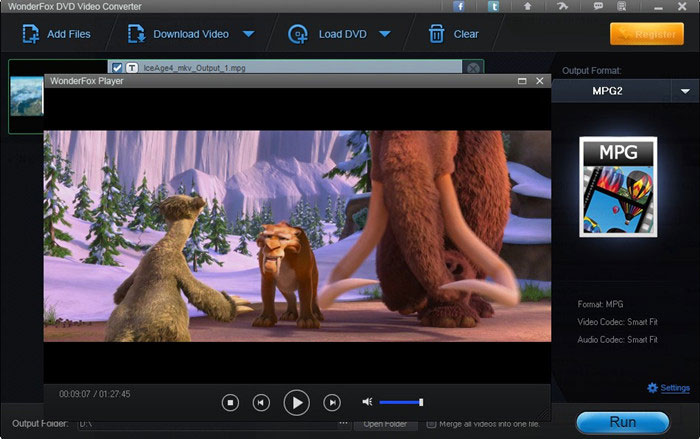Open the menu list icon in title bar
Image resolution: width=700 pixels, height=439 pixels.
point(621,6)
